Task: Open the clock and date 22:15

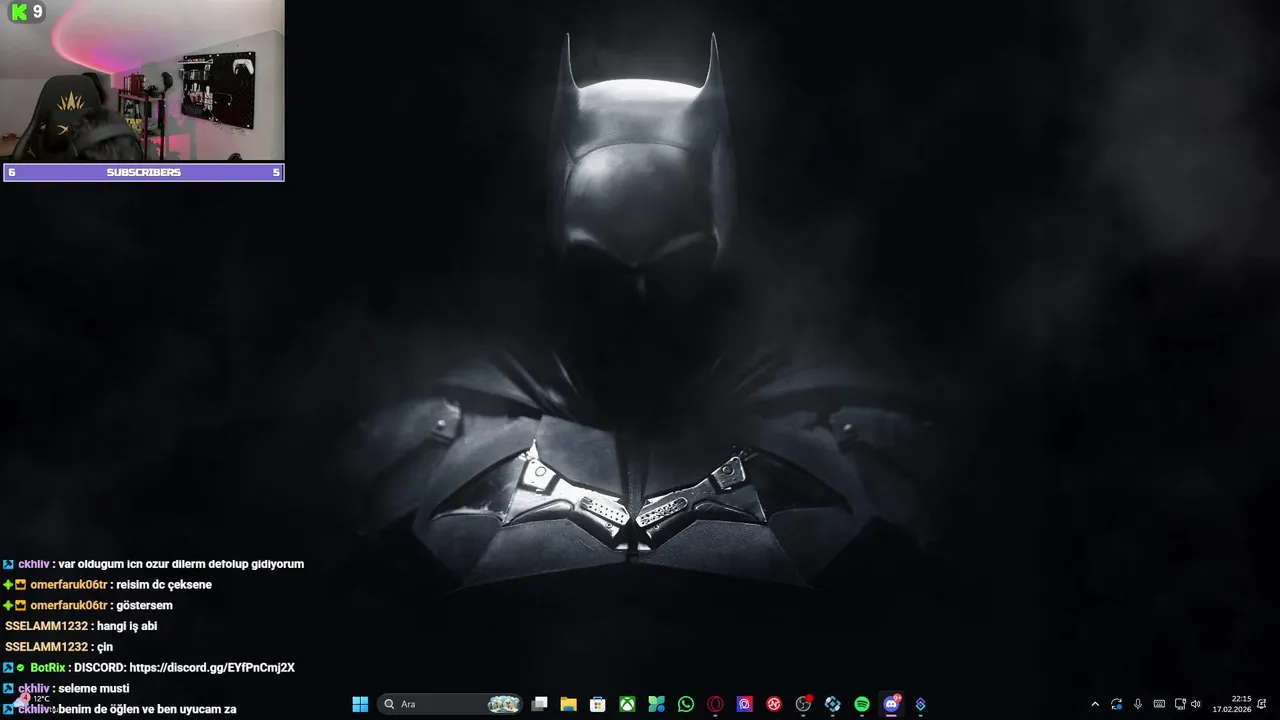Action: 1232,704
